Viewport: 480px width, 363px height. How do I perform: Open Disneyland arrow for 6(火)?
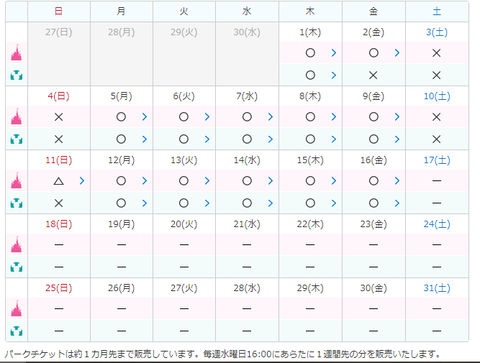207,117
